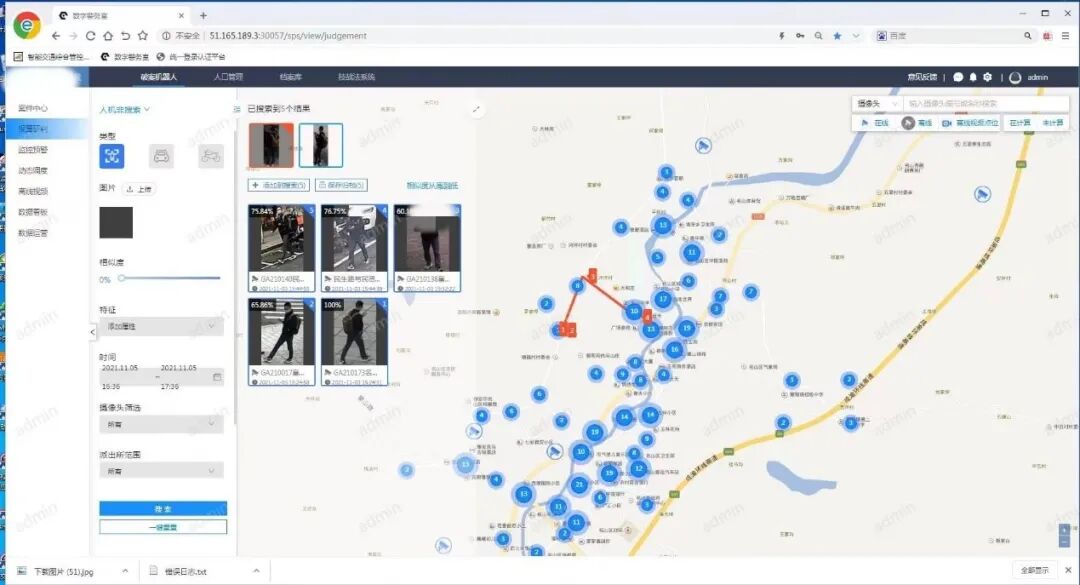
Task: Open the 摄像头 dropdown in map search
Action: [877, 103]
